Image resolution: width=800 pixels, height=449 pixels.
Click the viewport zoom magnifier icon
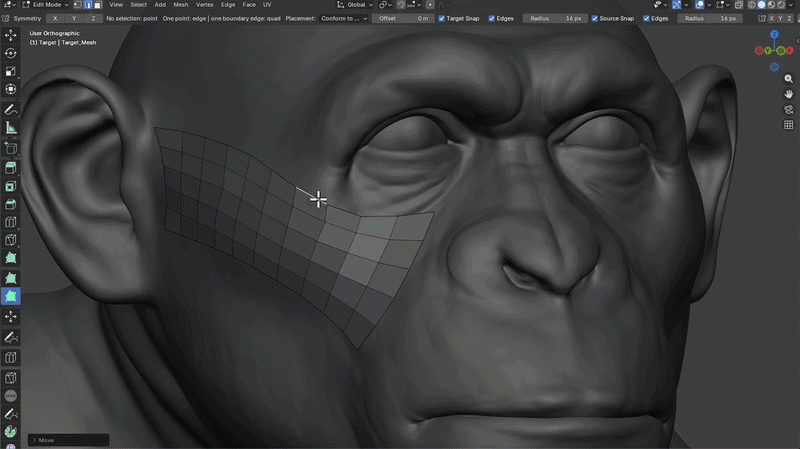tap(789, 79)
